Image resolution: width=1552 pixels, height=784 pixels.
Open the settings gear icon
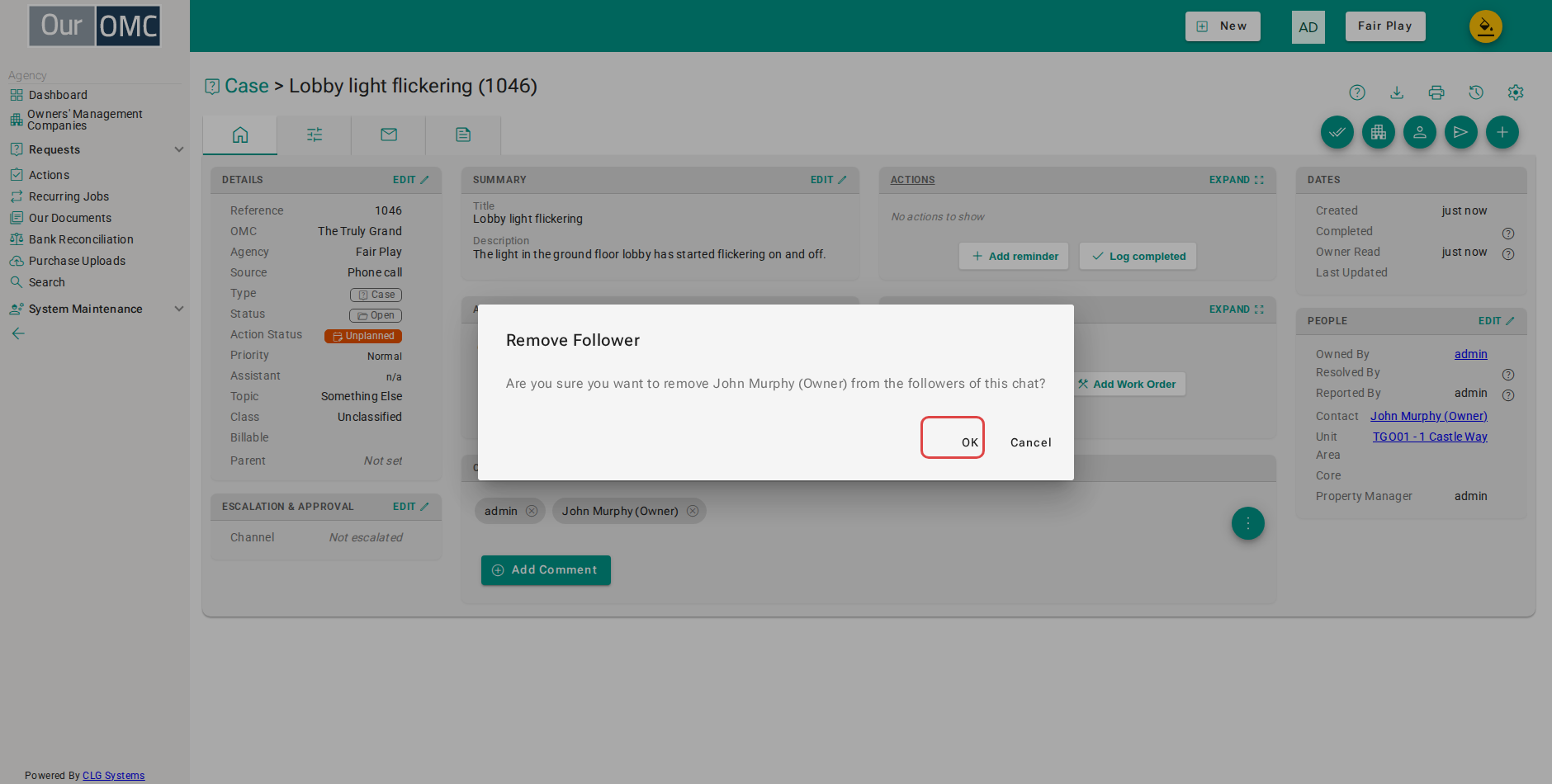(1516, 92)
